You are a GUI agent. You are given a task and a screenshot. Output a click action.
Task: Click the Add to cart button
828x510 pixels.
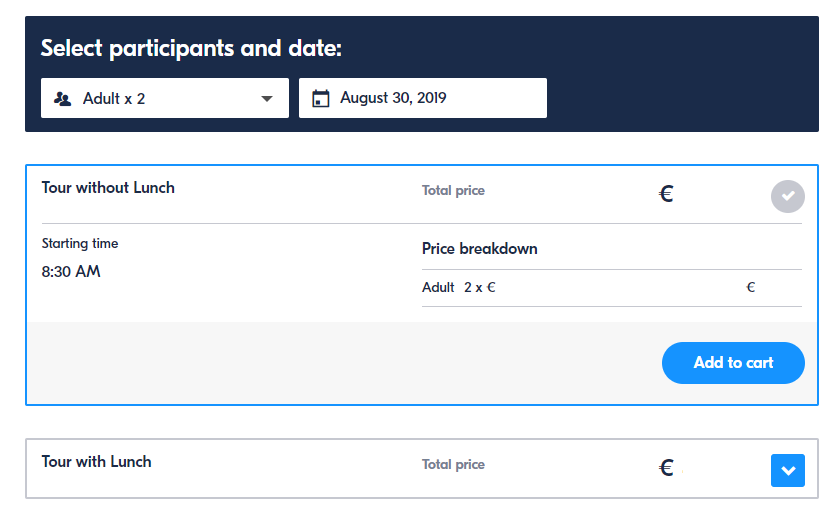733,363
